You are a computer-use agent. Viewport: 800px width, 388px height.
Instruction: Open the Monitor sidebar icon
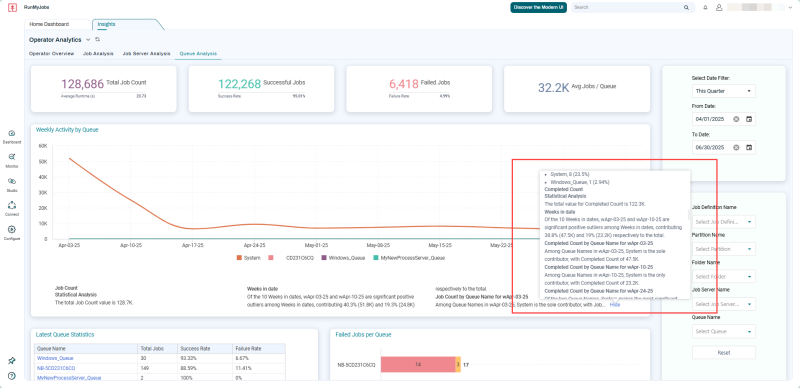12,160
